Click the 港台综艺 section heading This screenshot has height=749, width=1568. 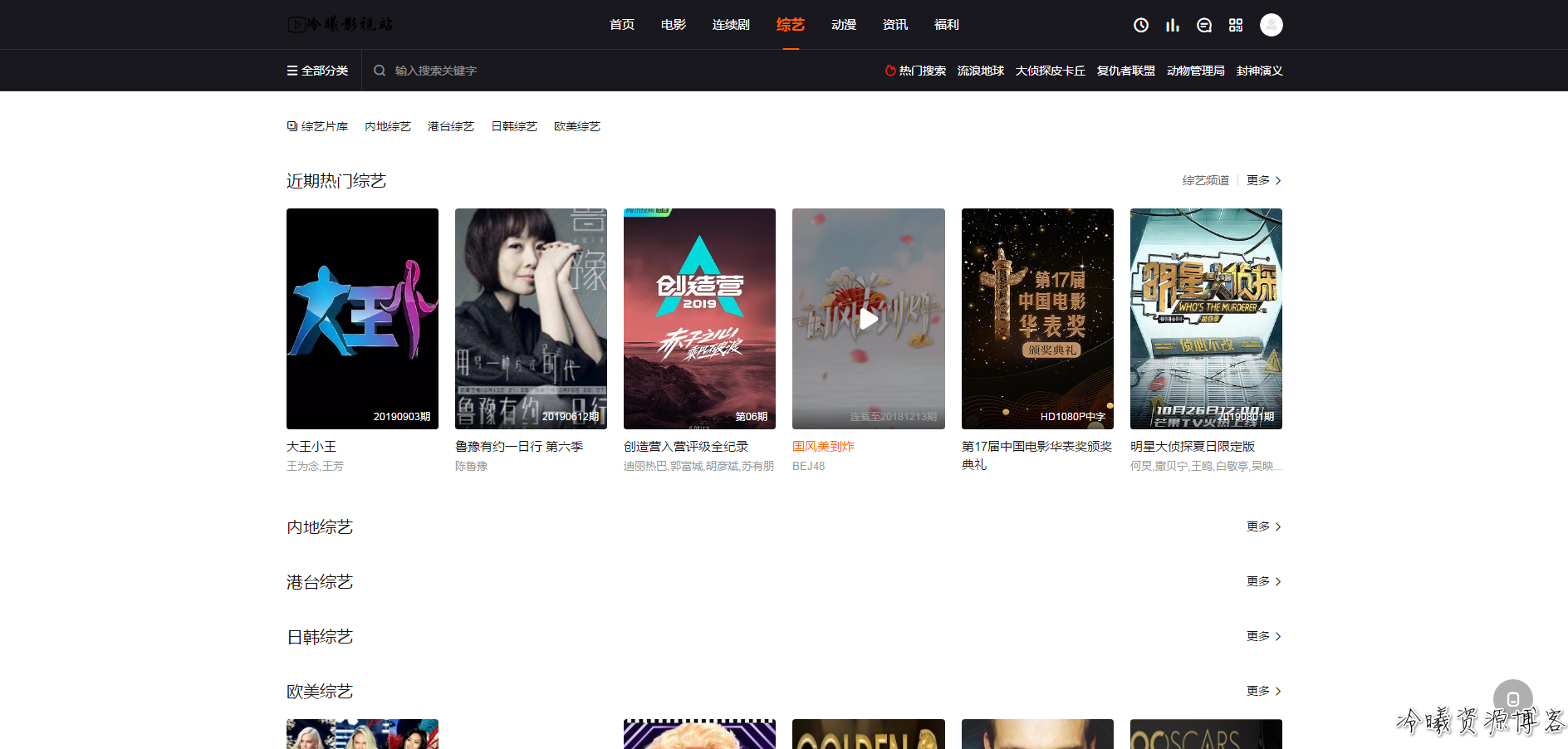(320, 582)
